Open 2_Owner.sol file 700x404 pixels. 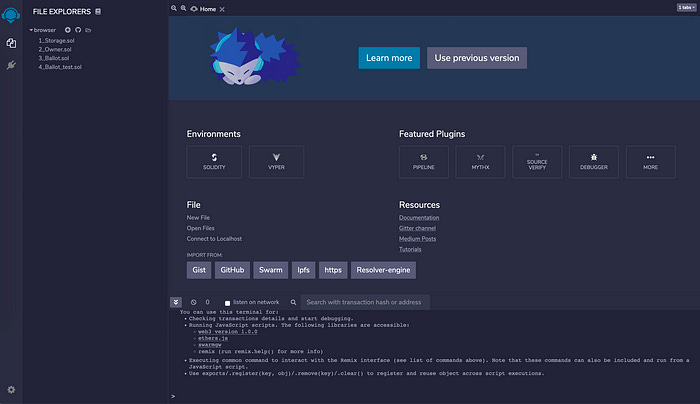tap(55, 50)
